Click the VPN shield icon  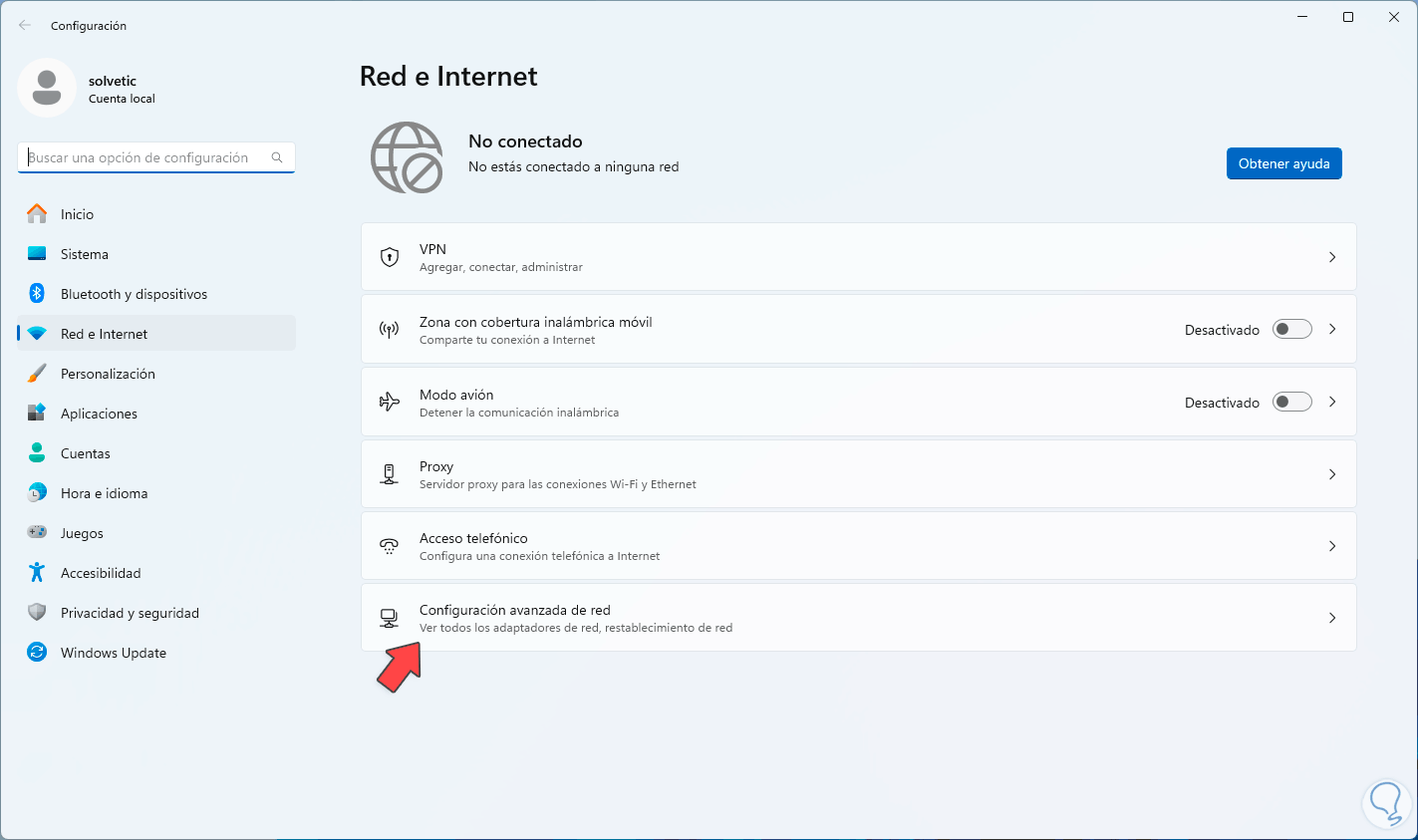[x=390, y=257]
